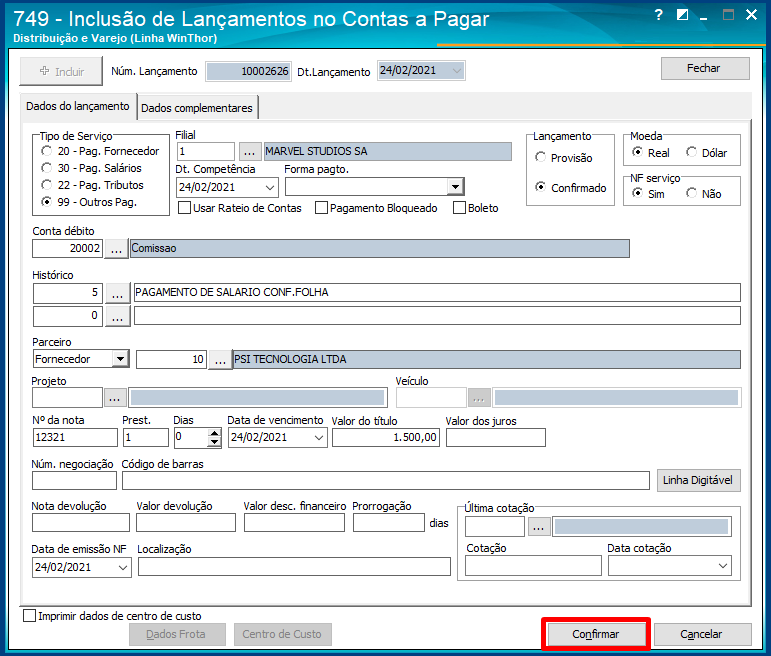The image size is (771, 656).
Task: Click the Nº da nota field
Action: pos(75,437)
